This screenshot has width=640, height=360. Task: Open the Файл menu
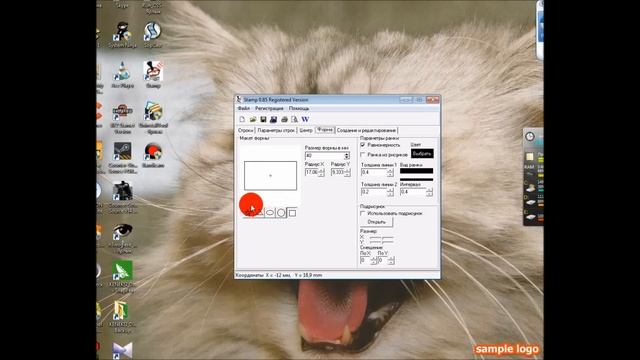(x=244, y=108)
